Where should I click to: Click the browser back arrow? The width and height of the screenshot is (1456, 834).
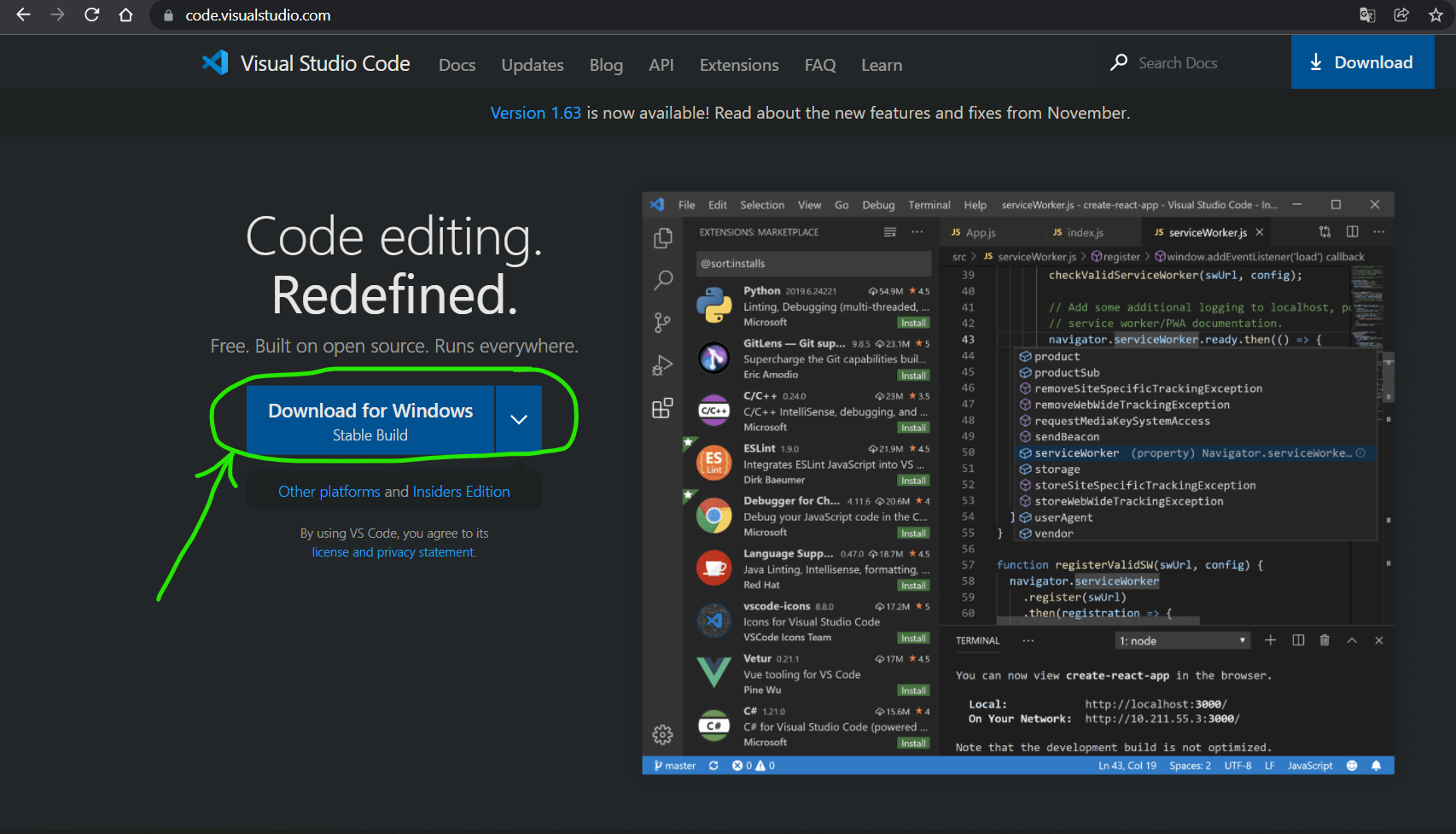click(x=24, y=15)
